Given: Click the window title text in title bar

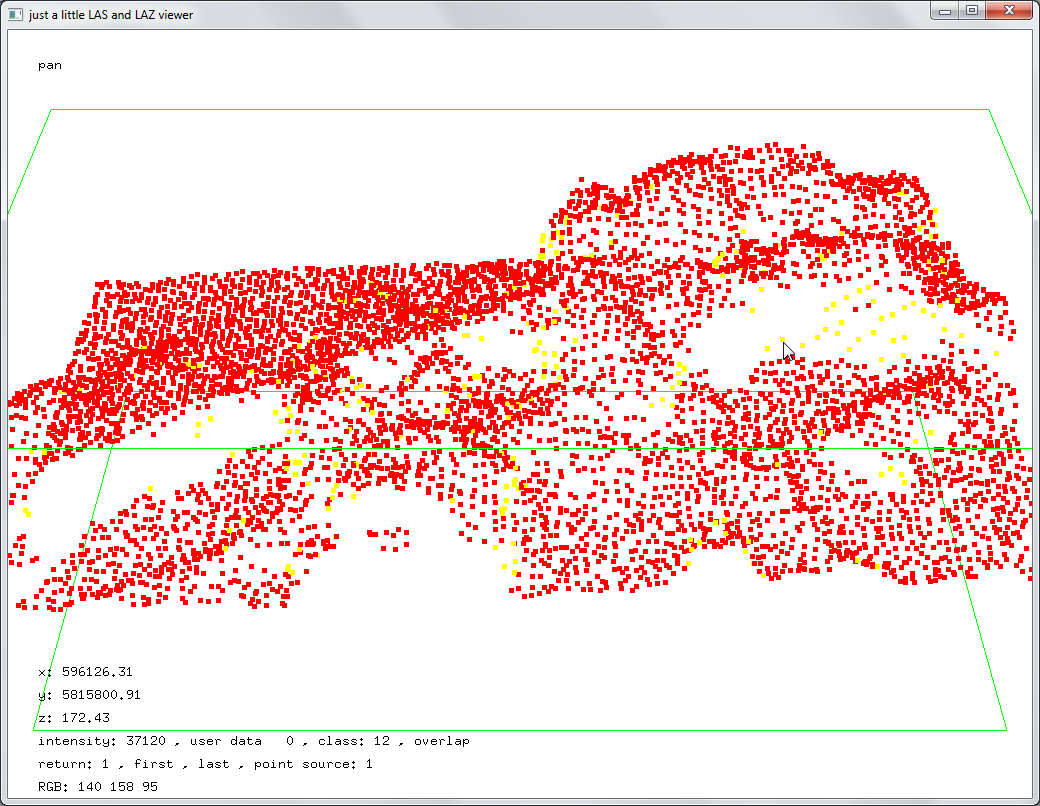Looking at the screenshot, I should click(x=111, y=15).
